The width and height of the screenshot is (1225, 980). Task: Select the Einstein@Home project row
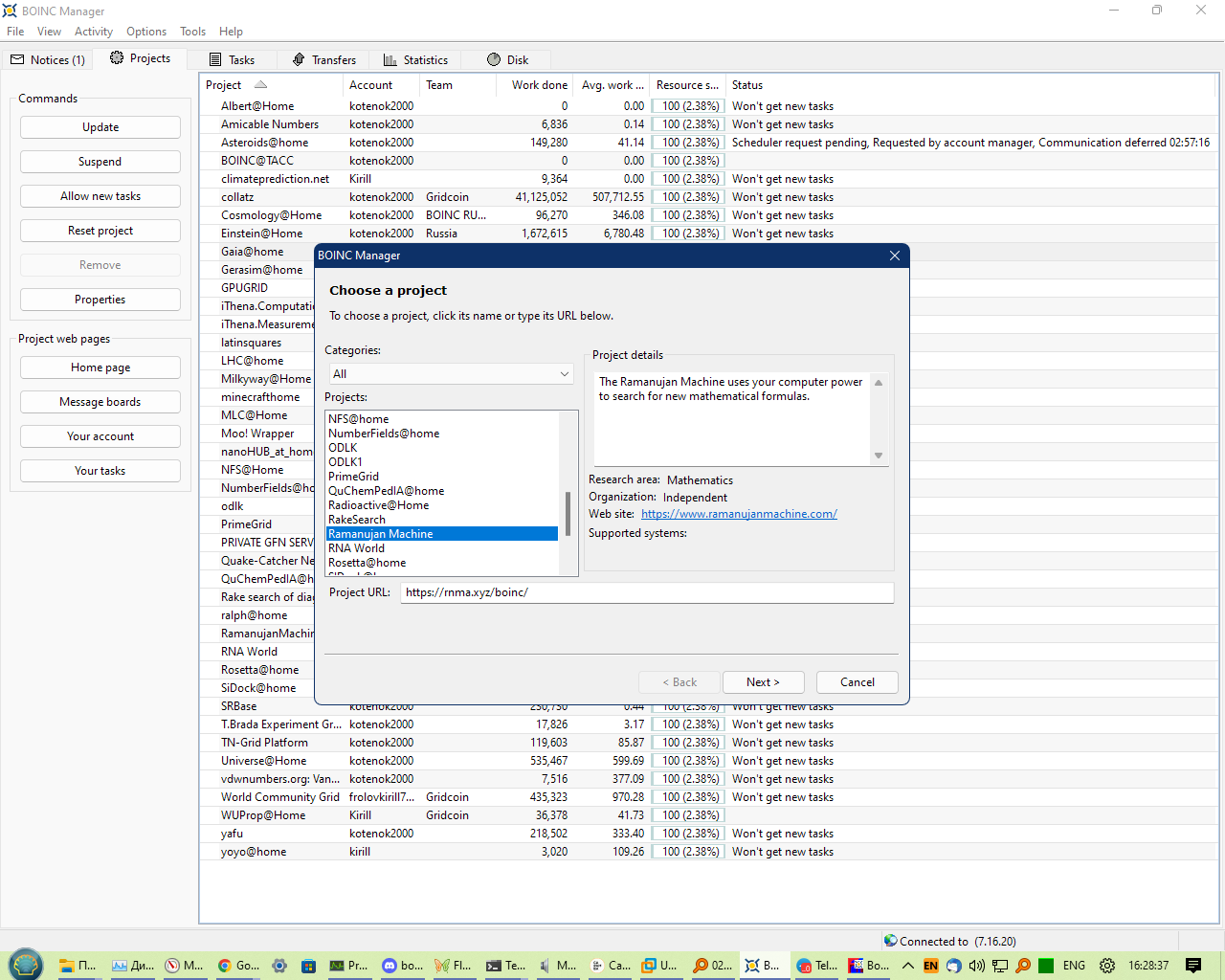tap(709, 234)
